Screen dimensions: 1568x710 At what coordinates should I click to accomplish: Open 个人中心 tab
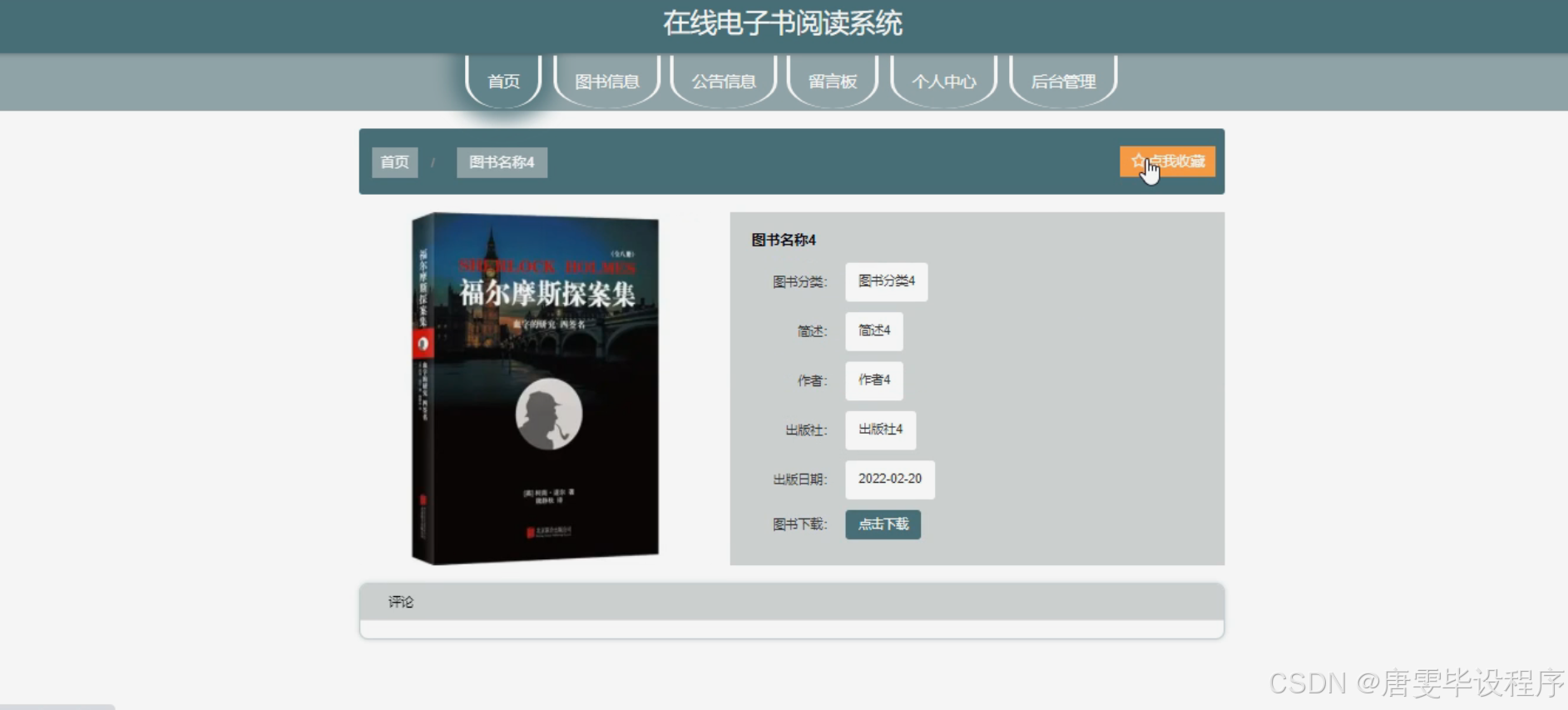click(x=943, y=82)
